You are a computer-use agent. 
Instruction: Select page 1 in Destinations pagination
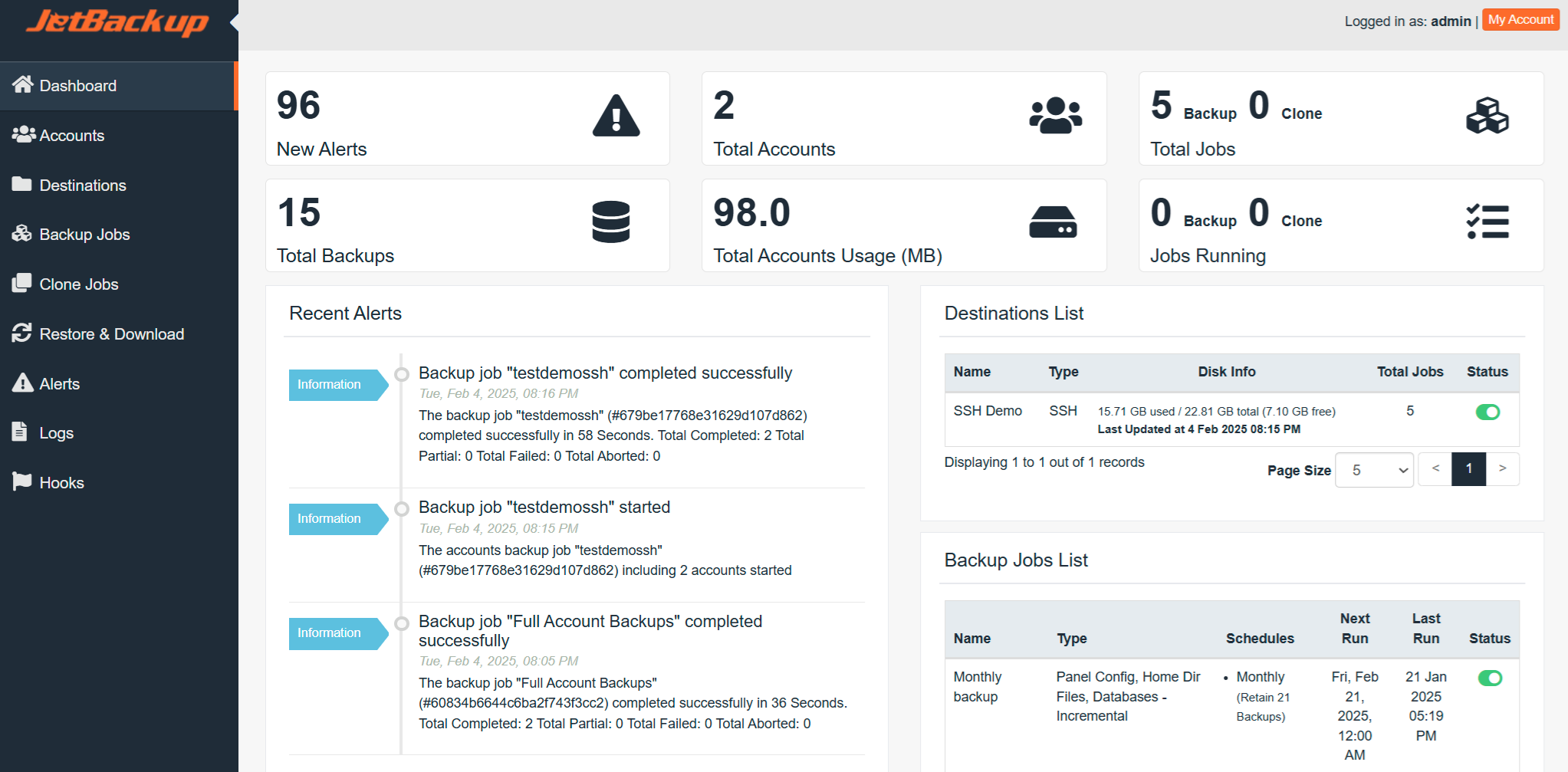pos(1468,468)
